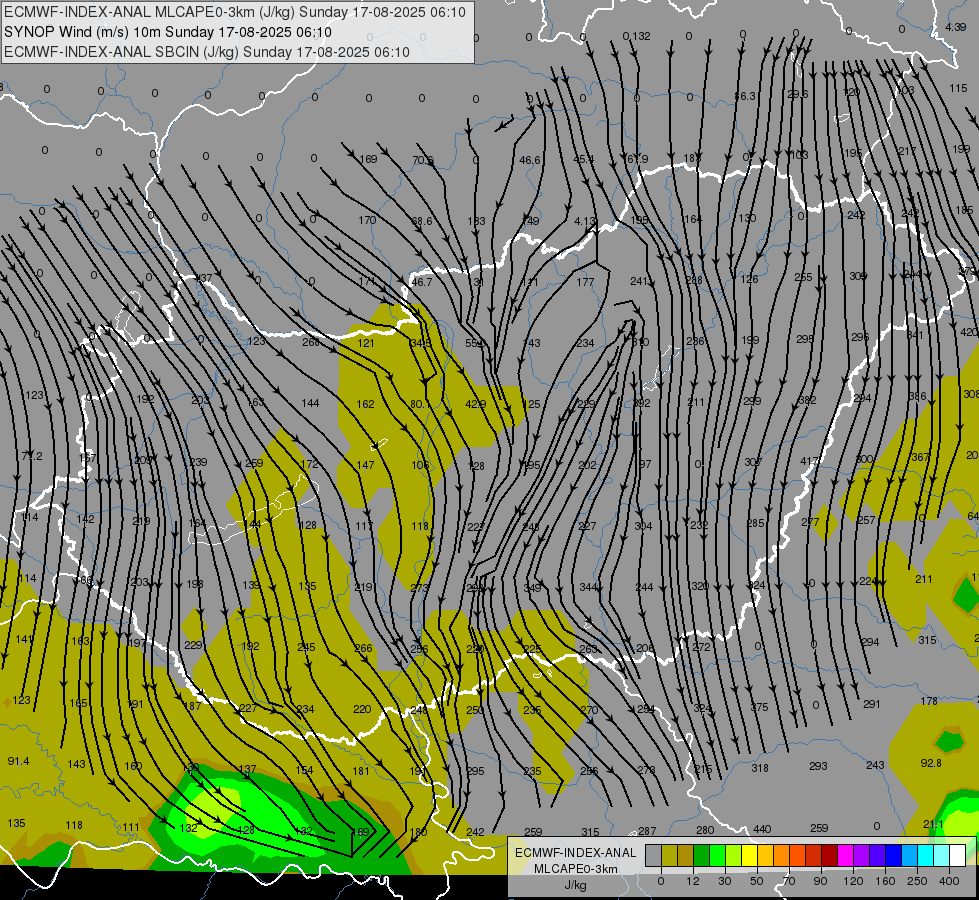Click legend tick label 120
Screen dimensions: 979x900
853,881
